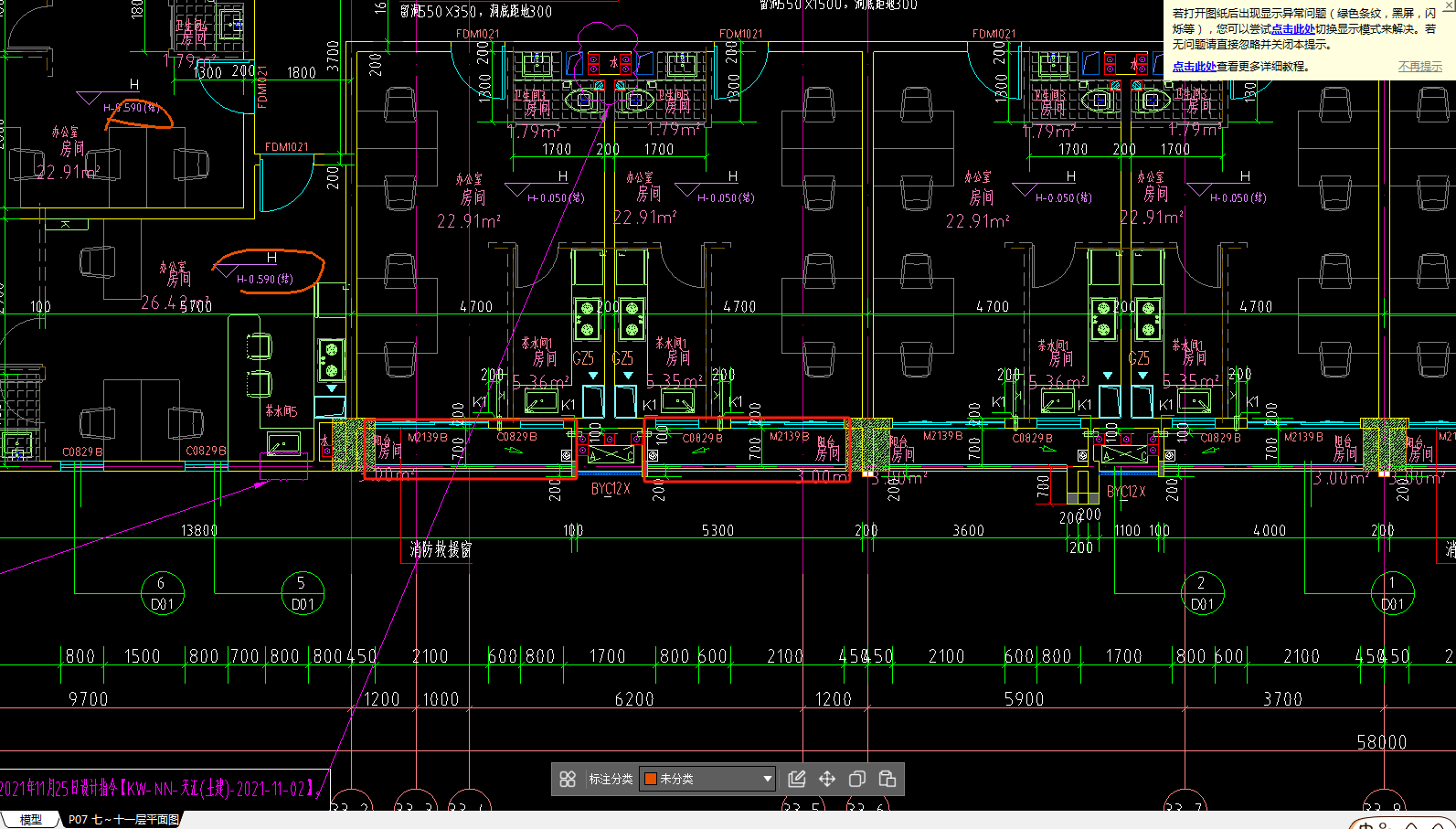
Task: Open 点击此处 link for more detailed tutorials
Action: point(1194,67)
